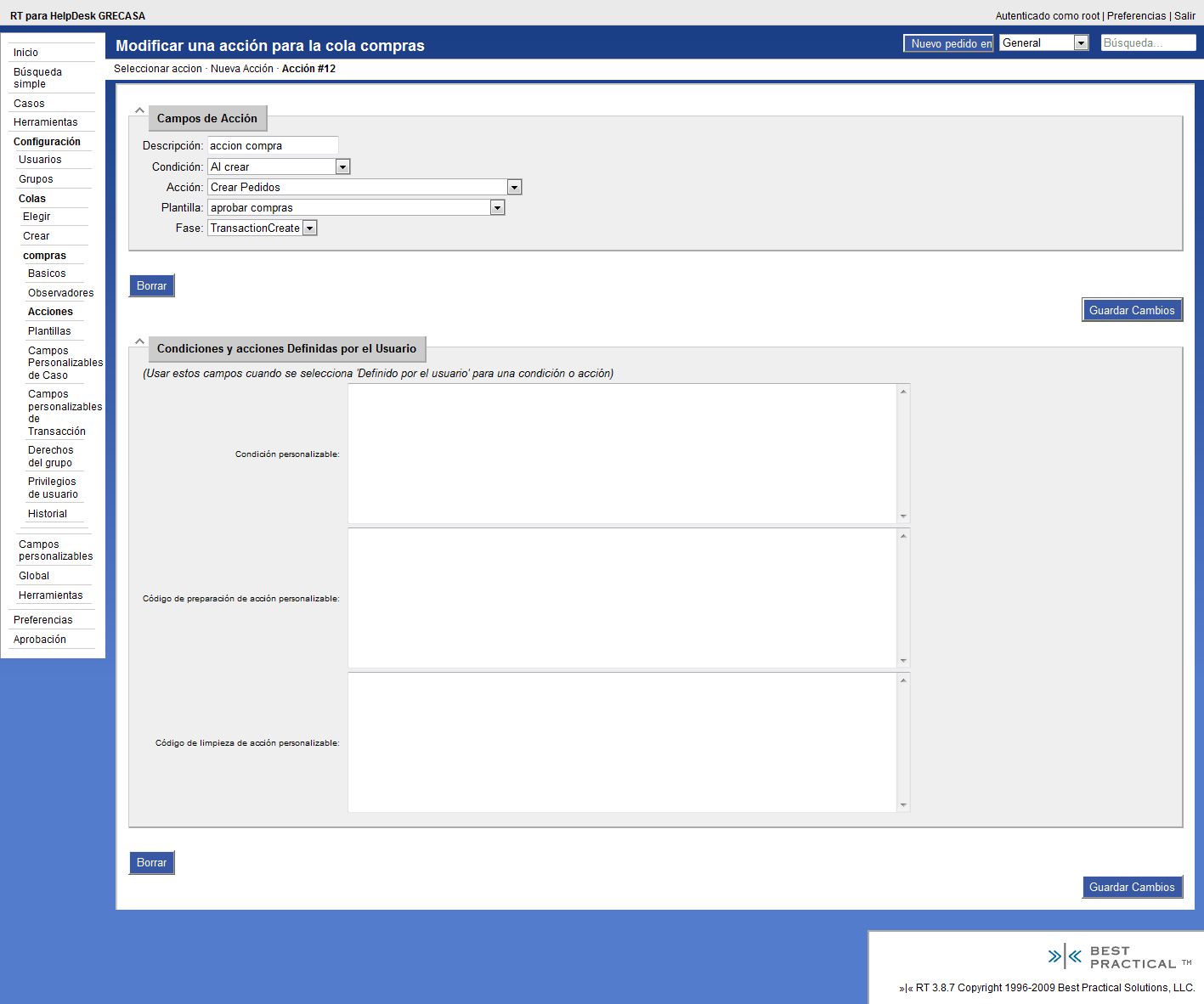This screenshot has height=1004, width=1204.
Task: Open the Preferencias link in header
Action: (1136, 16)
